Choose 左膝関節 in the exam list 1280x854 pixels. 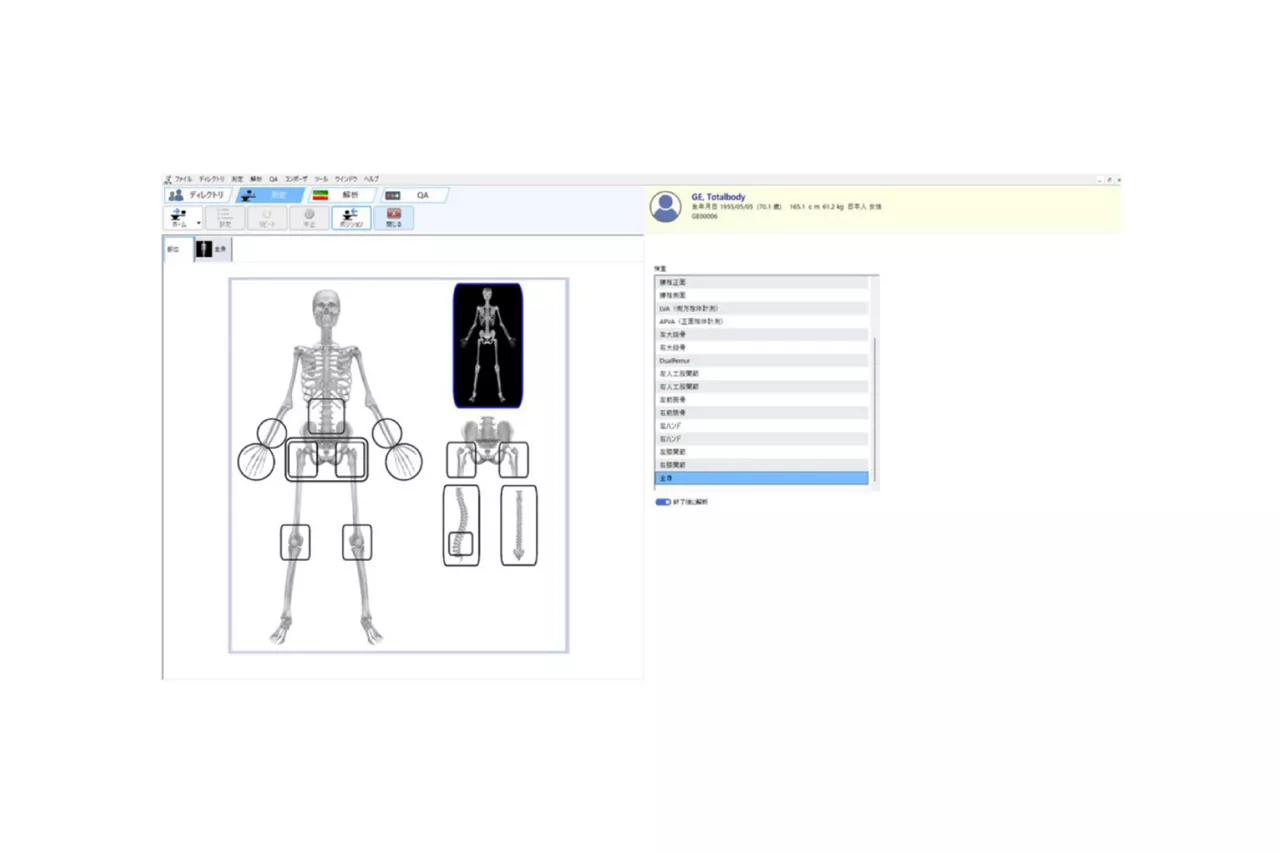(761, 453)
